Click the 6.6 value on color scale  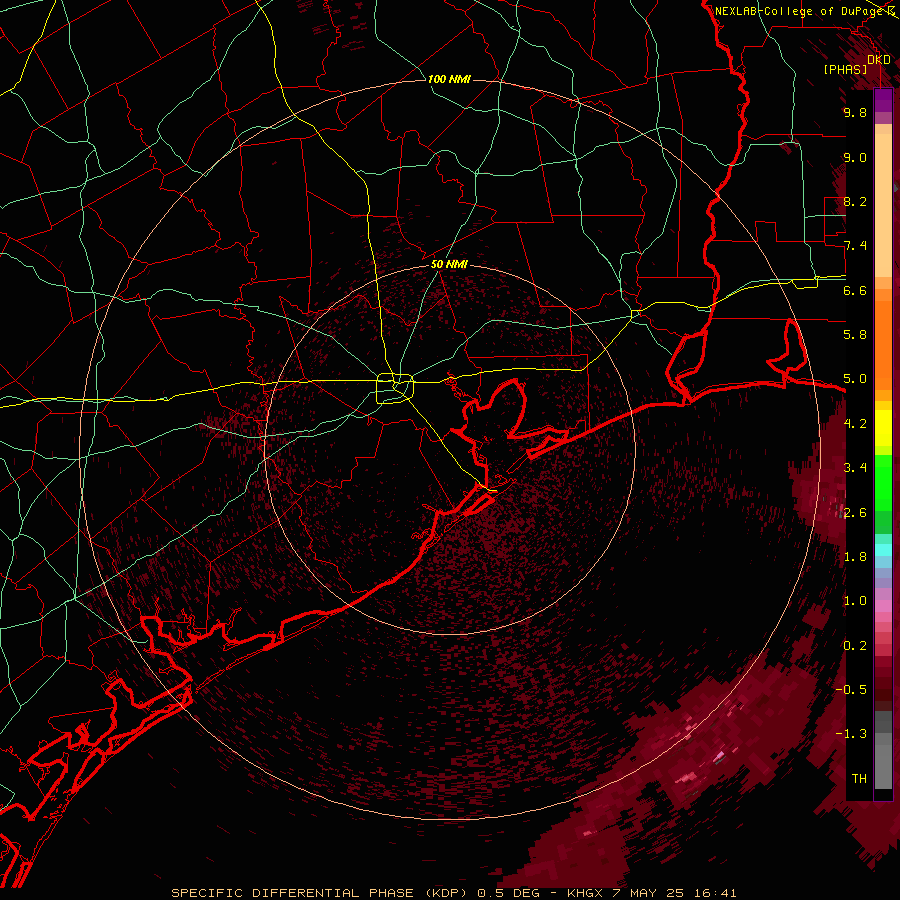pos(855,290)
